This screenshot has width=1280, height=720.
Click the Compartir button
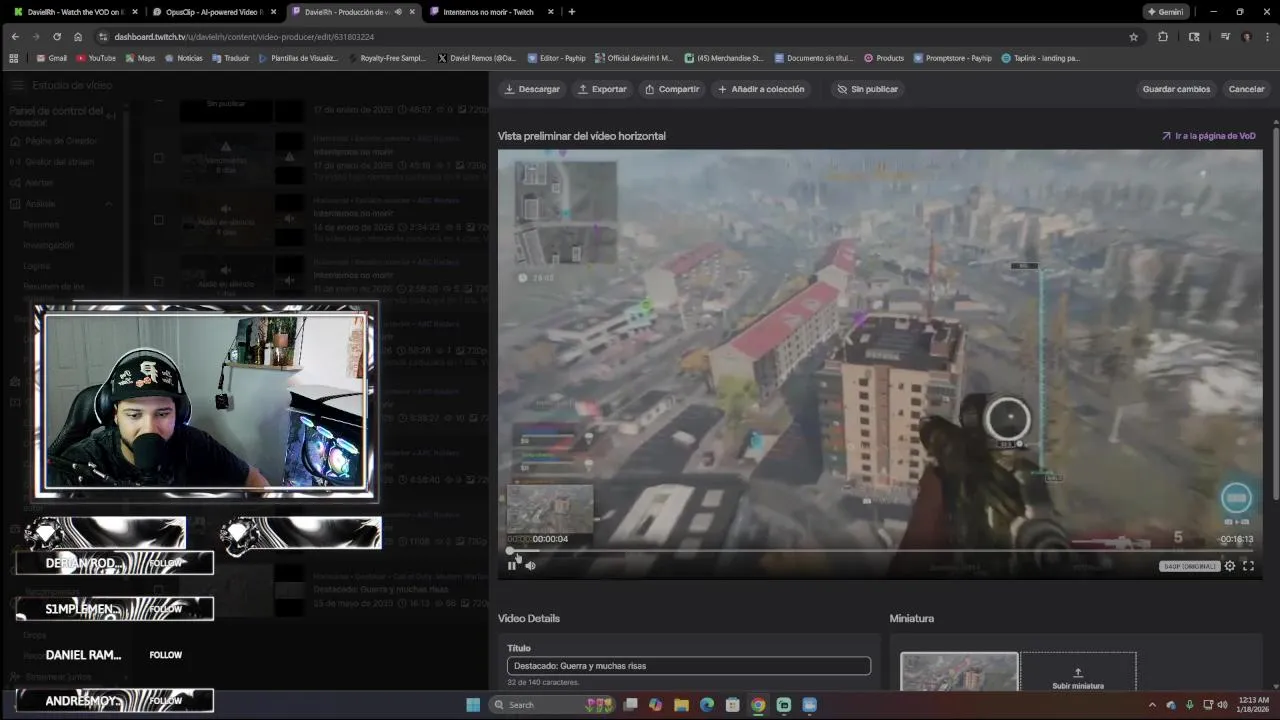tap(672, 89)
